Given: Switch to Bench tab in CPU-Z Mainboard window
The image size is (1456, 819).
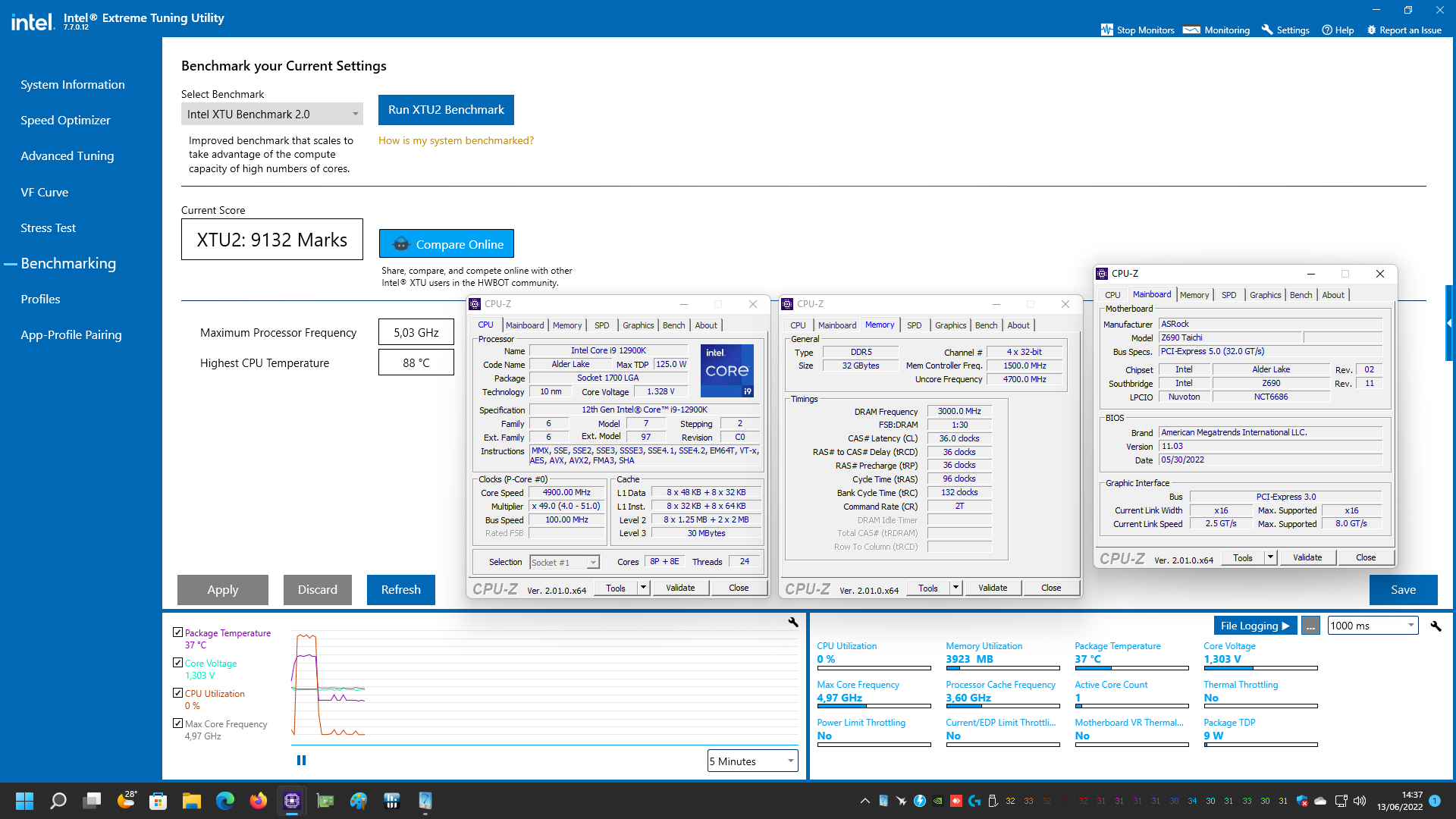Looking at the screenshot, I should [1301, 295].
